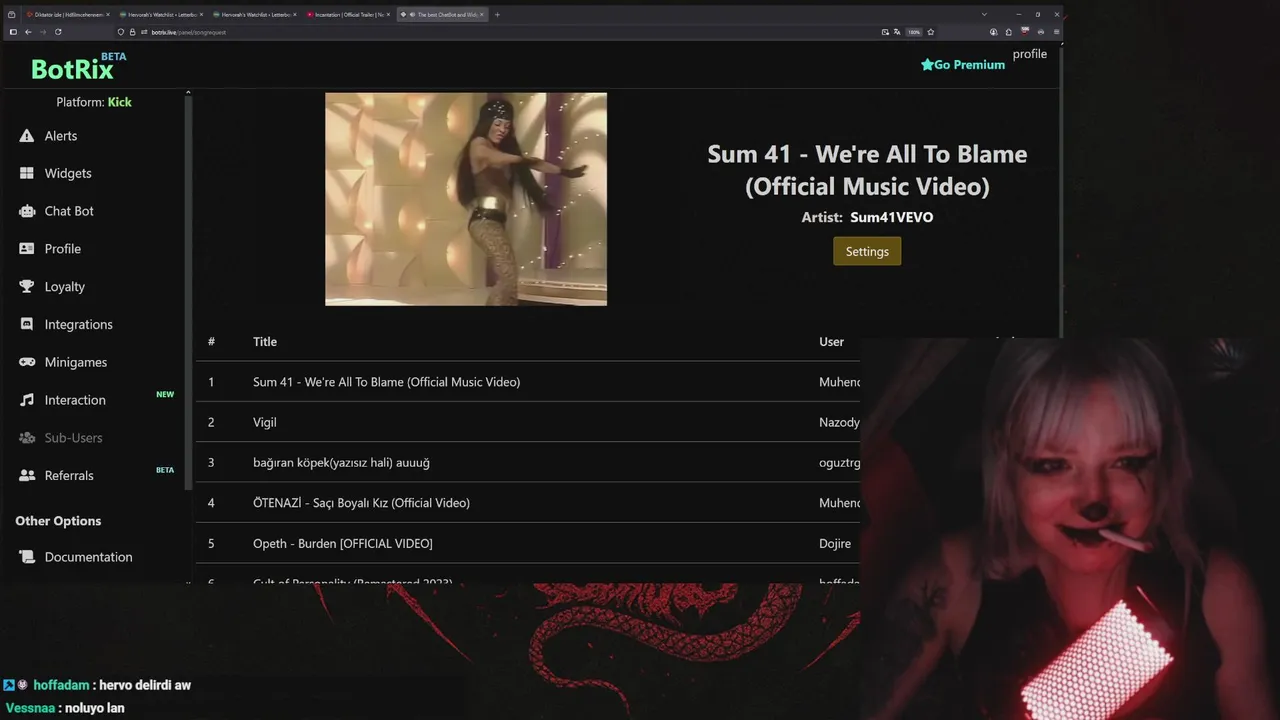Click the browser back arrow
Viewport: 1280px width, 720px height.
(28, 32)
